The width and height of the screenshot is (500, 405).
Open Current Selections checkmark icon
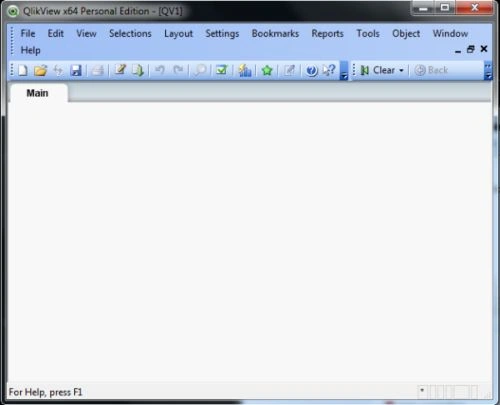click(x=221, y=70)
